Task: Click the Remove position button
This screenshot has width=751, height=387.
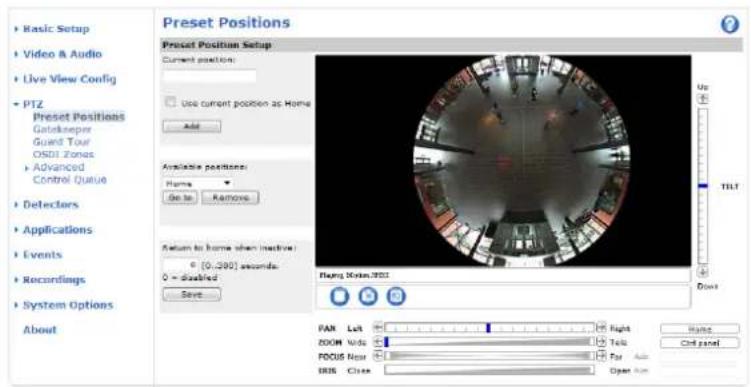Action: [x=230, y=198]
